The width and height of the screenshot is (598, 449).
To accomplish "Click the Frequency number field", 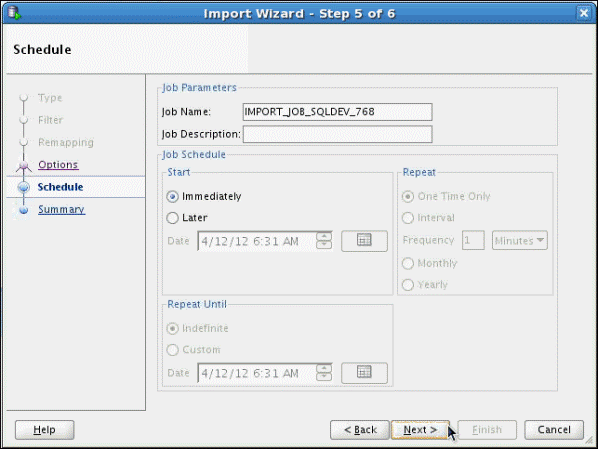I will [473, 240].
